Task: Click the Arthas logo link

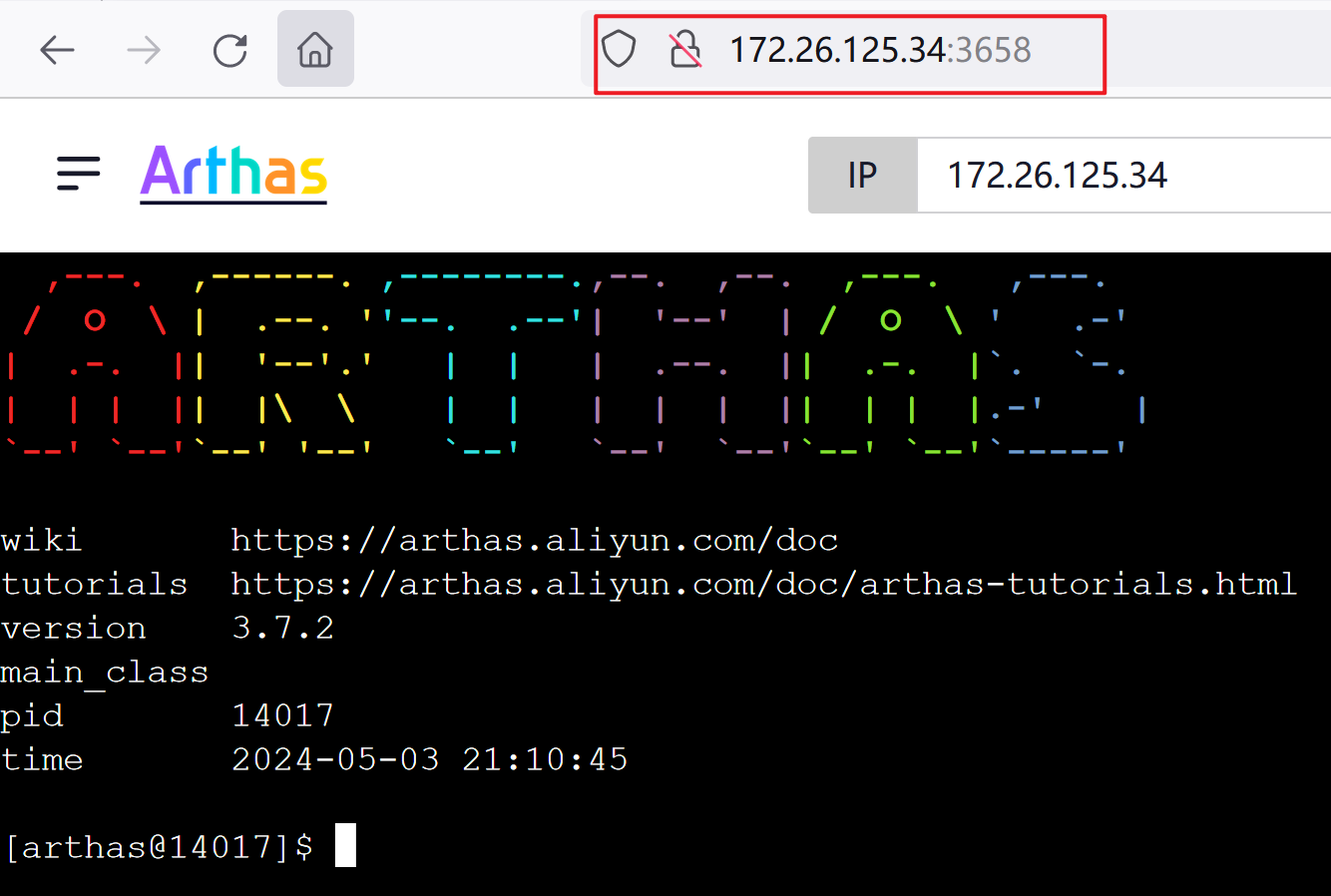Action: pyautogui.click(x=233, y=174)
